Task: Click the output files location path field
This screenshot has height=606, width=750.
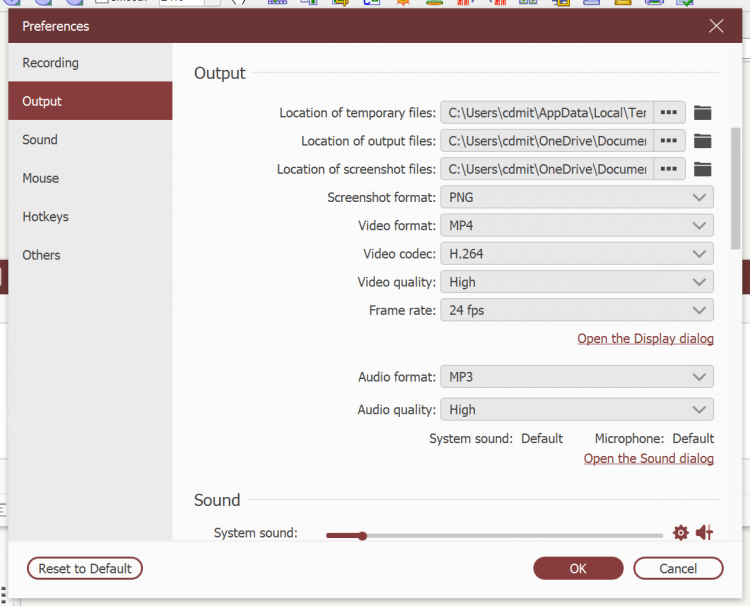Action: 547,141
